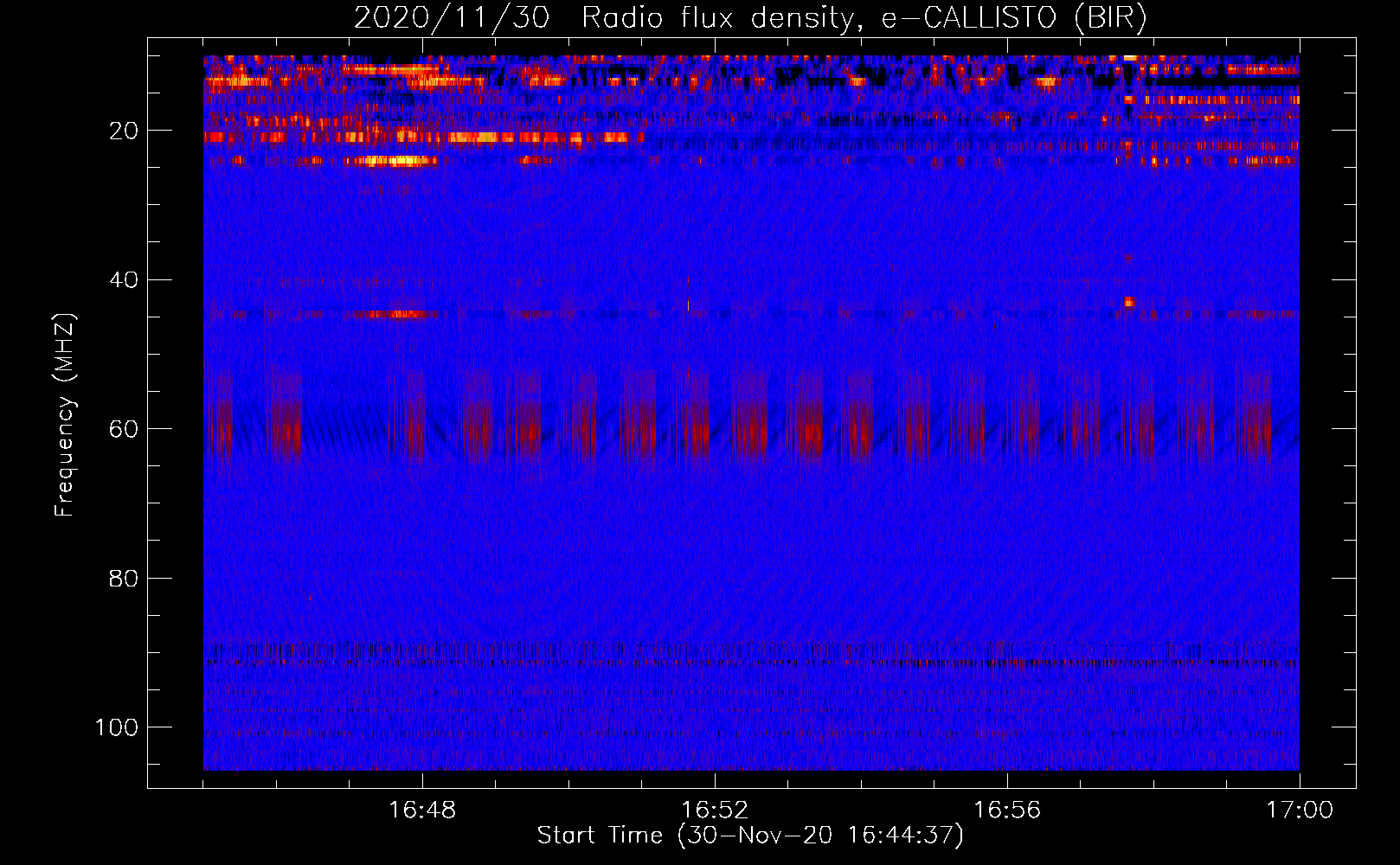This screenshot has height=865, width=1400.
Task: Click the 16:52 time tick label
Action: pos(715,811)
